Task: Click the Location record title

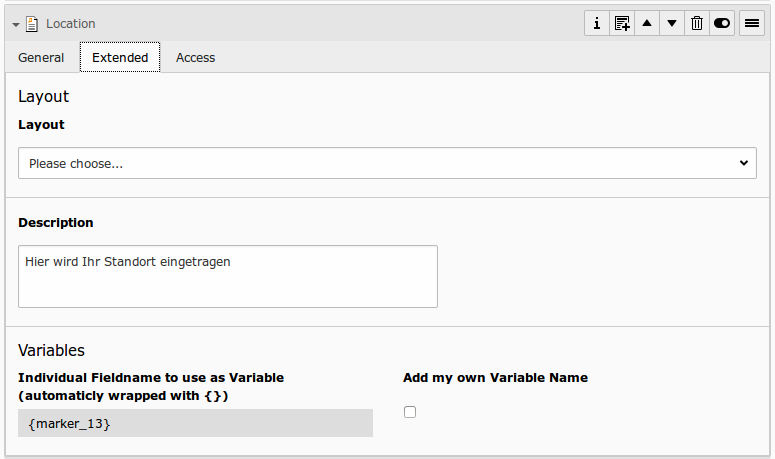Action: [70, 23]
